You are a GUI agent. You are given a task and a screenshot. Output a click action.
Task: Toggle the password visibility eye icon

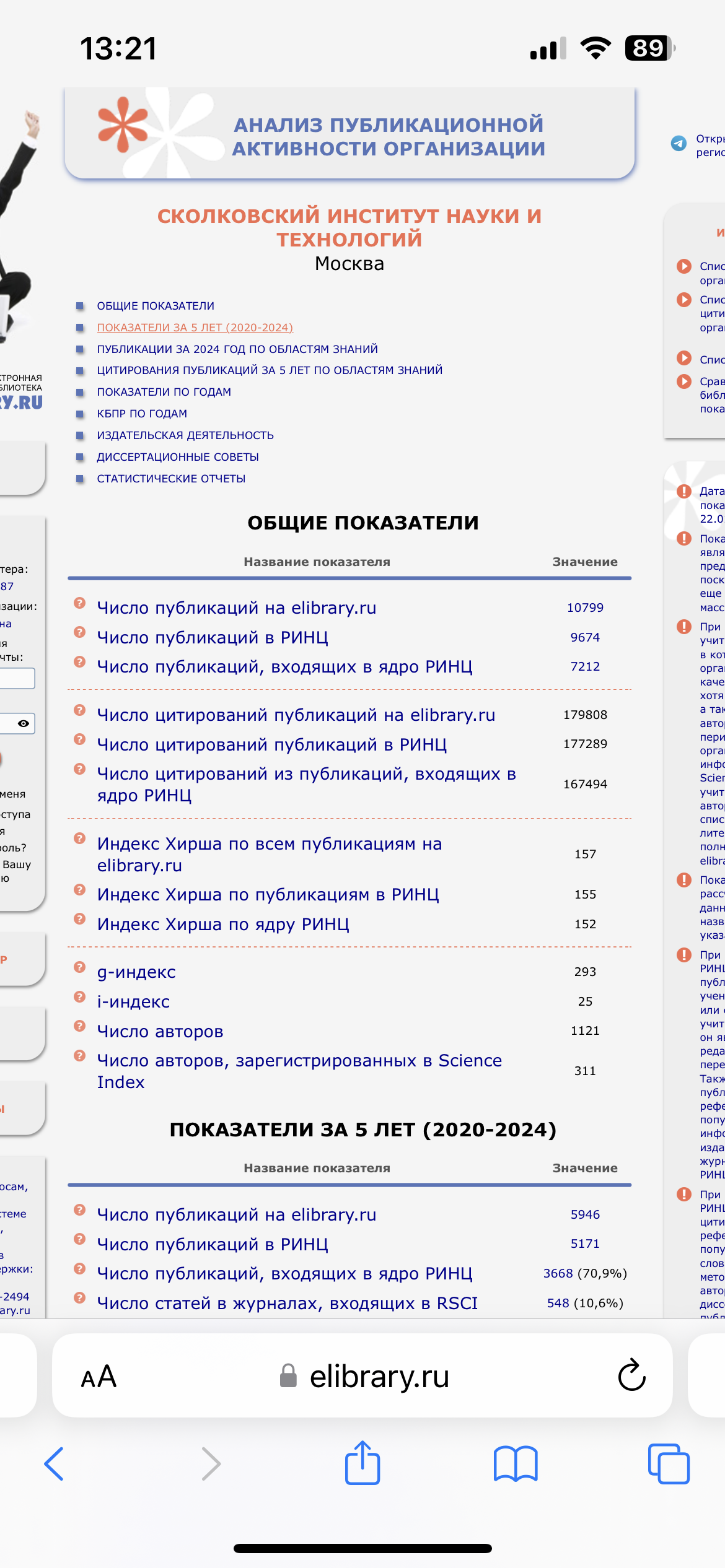tap(24, 723)
